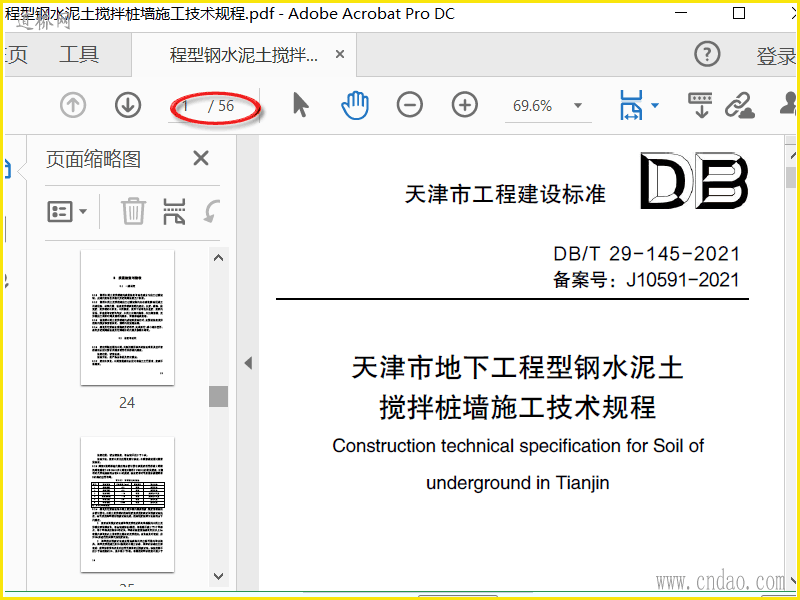The height and width of the screenshot is (600, 800).
Task: Open the Help question mark icon
Action: click(707, 54)
